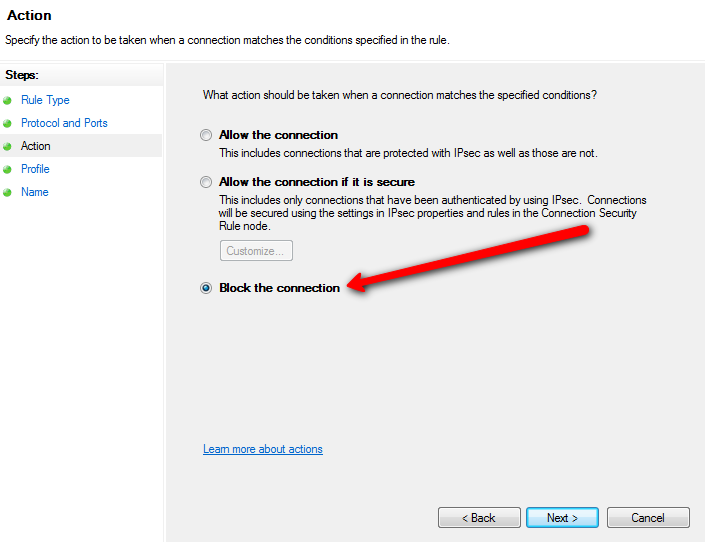Click the green bullet beside Action step
Screen dimensions: 705x542
tap(7, 146)
